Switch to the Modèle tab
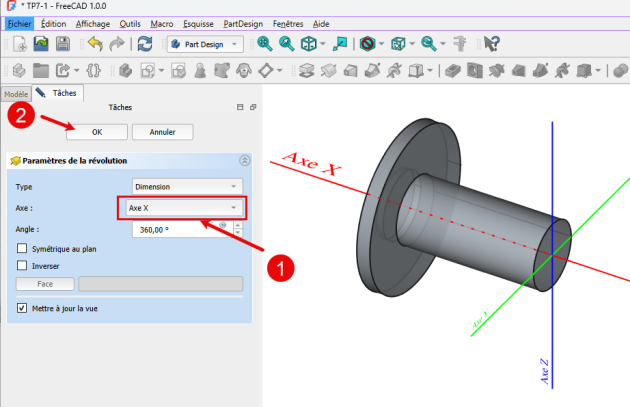The width and height of the screenshot is (630, 407). pos(16,92)
